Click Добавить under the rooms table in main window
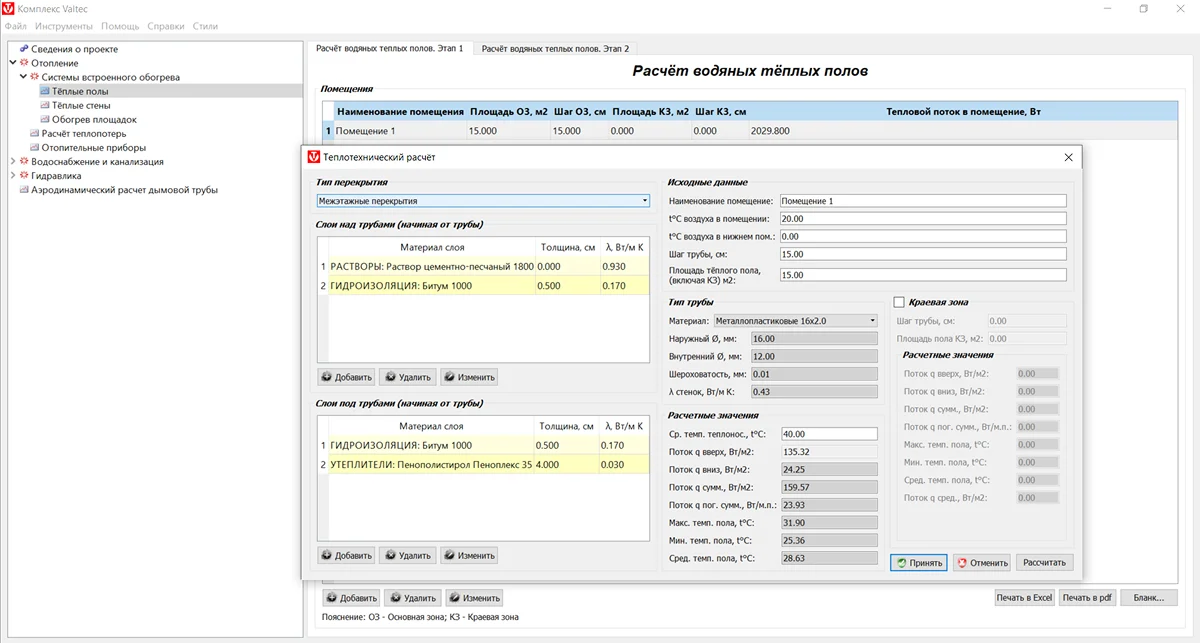 click(x=351, y=598)
